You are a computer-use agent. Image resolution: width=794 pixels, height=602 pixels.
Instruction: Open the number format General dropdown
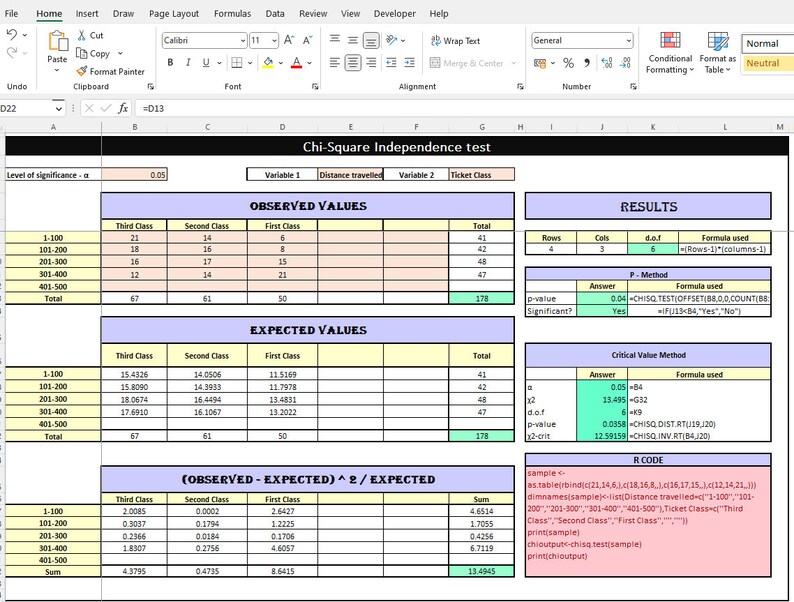628,41
